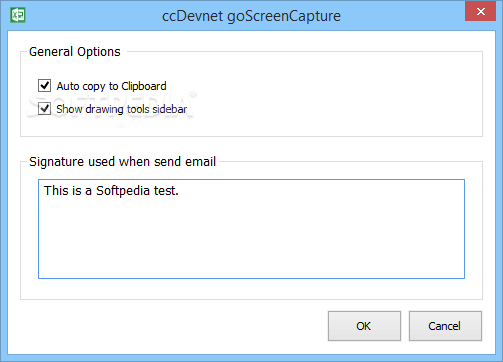Screen dimensions: 503x362
Task: Confirm settings with the OK button
Action: click(x=364, y=326)
